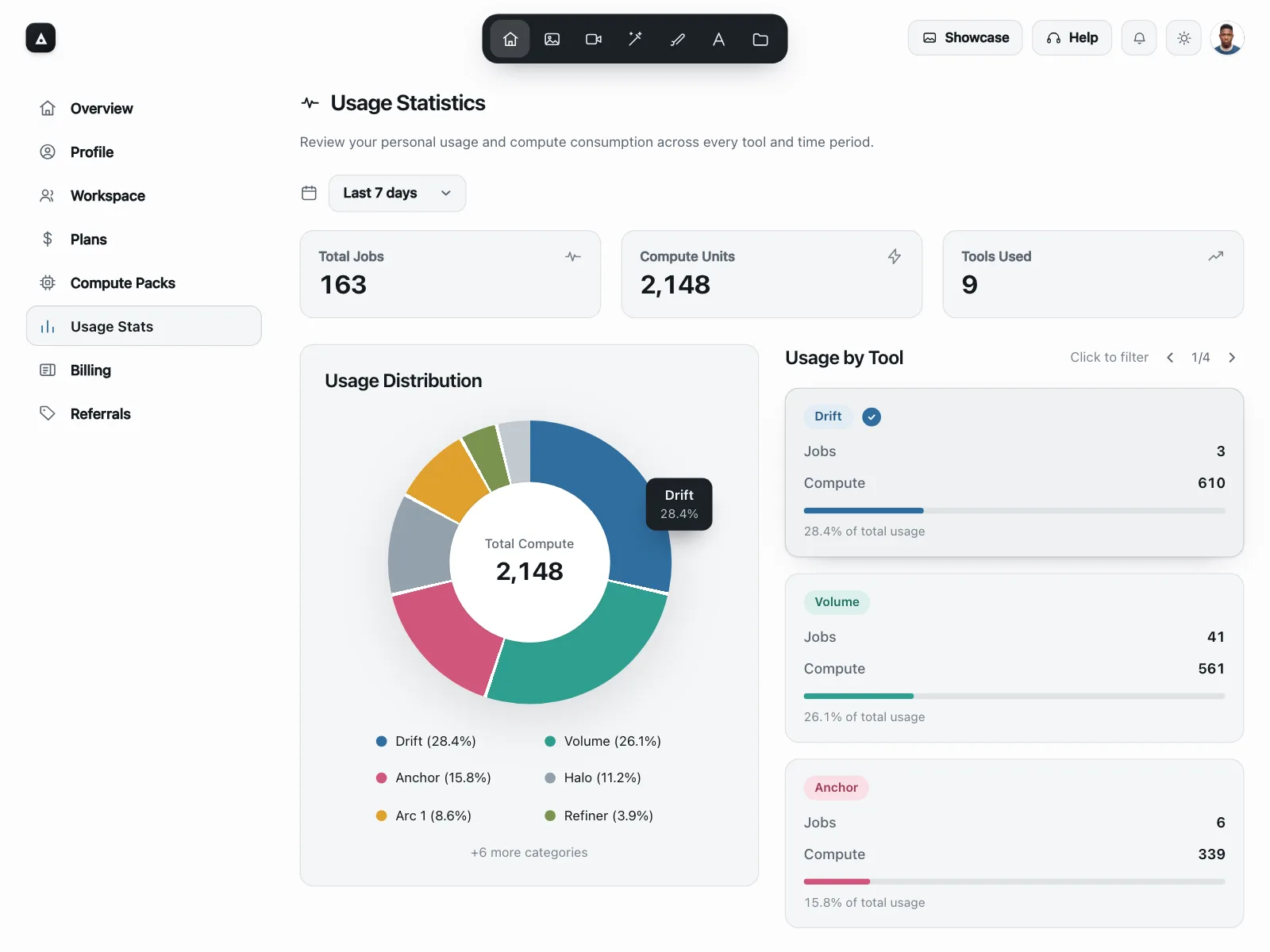The height and width of the screenshot is (952, 1270).
Task: Select the magic wand tool
Action: (x=635, y=39)
